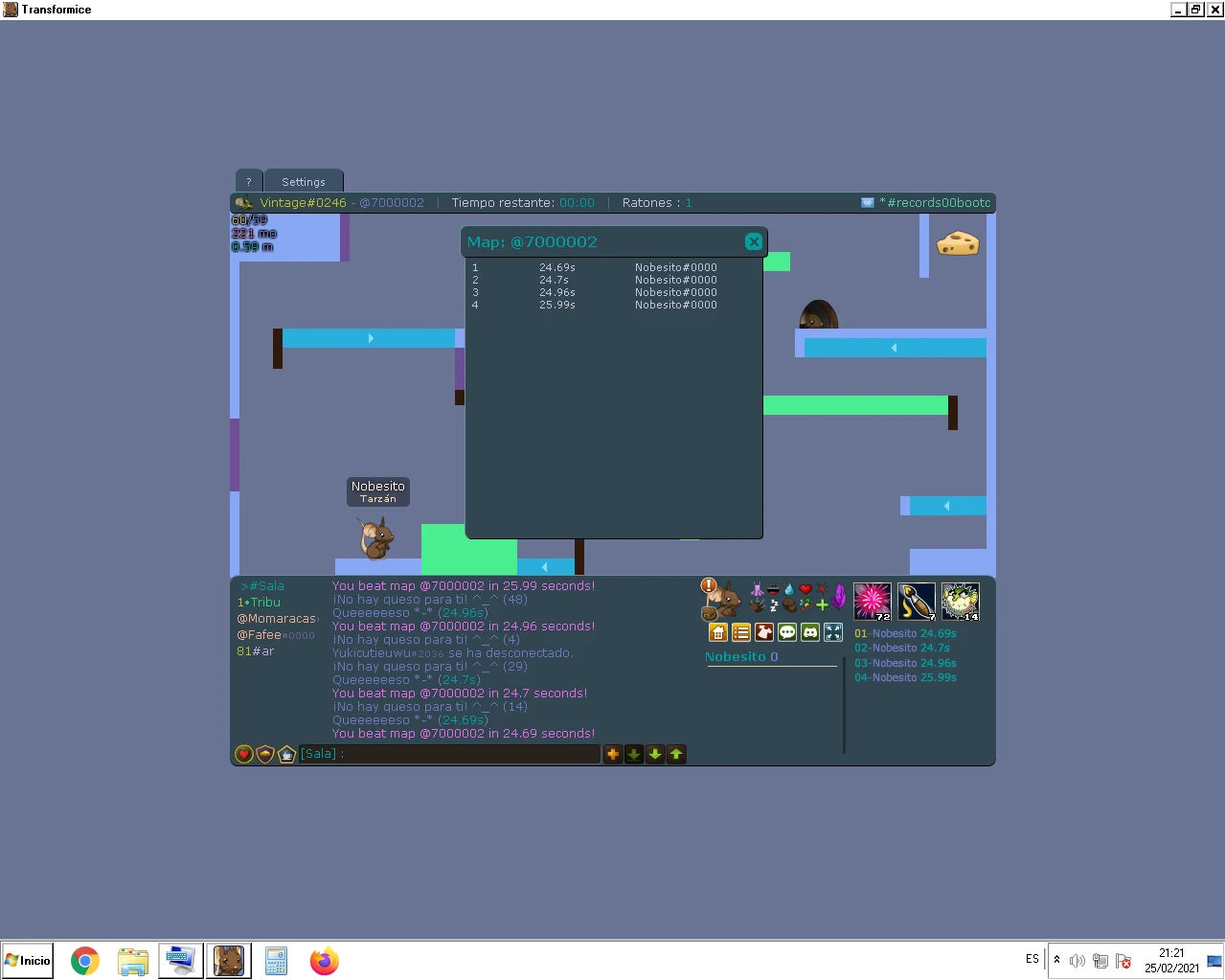Image resolution: width=1225 pixels, height=980 pixels.
Task: Click the Nobesito 0 score entry
Action: click(741, 657)
